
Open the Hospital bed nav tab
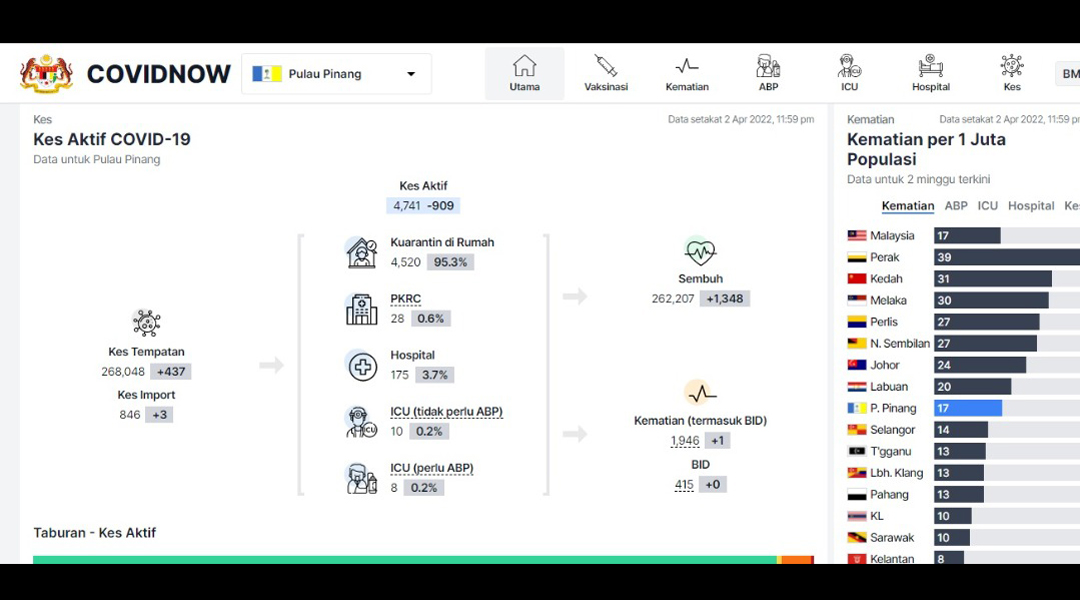(931, 73)
